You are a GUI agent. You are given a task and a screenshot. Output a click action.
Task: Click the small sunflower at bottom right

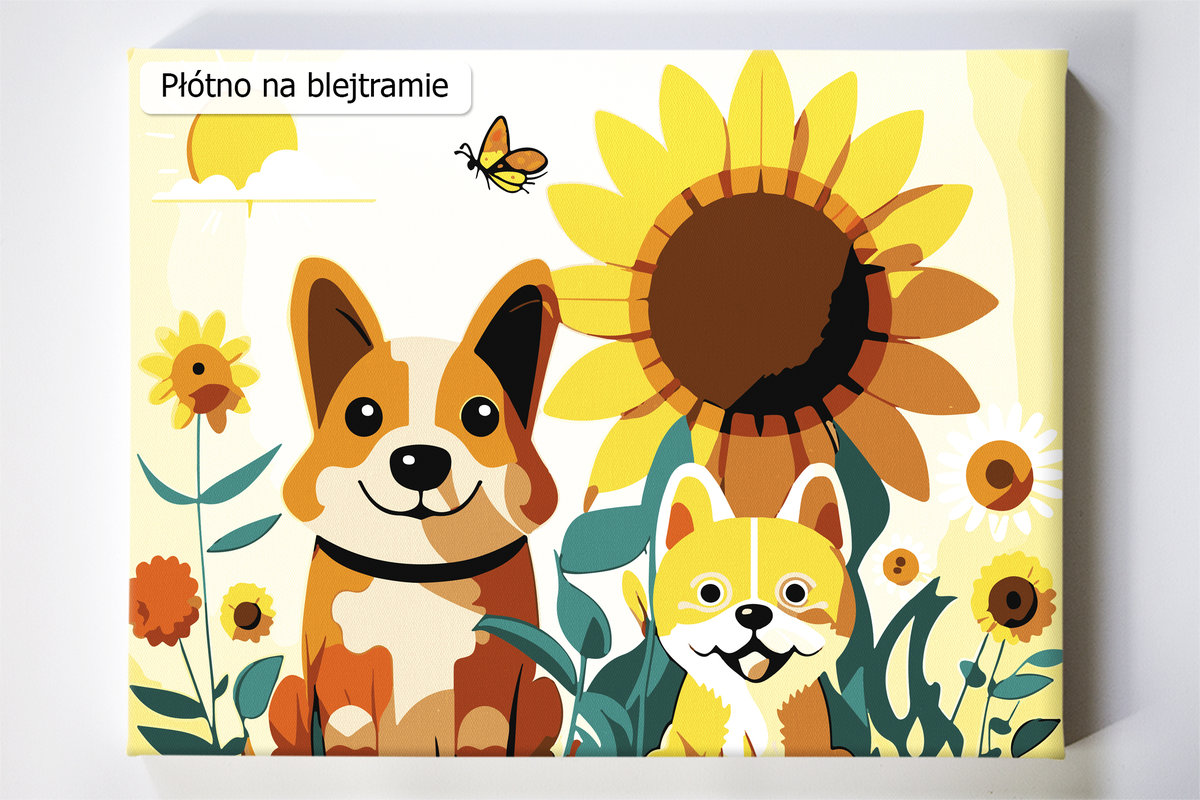(1012, 598)
